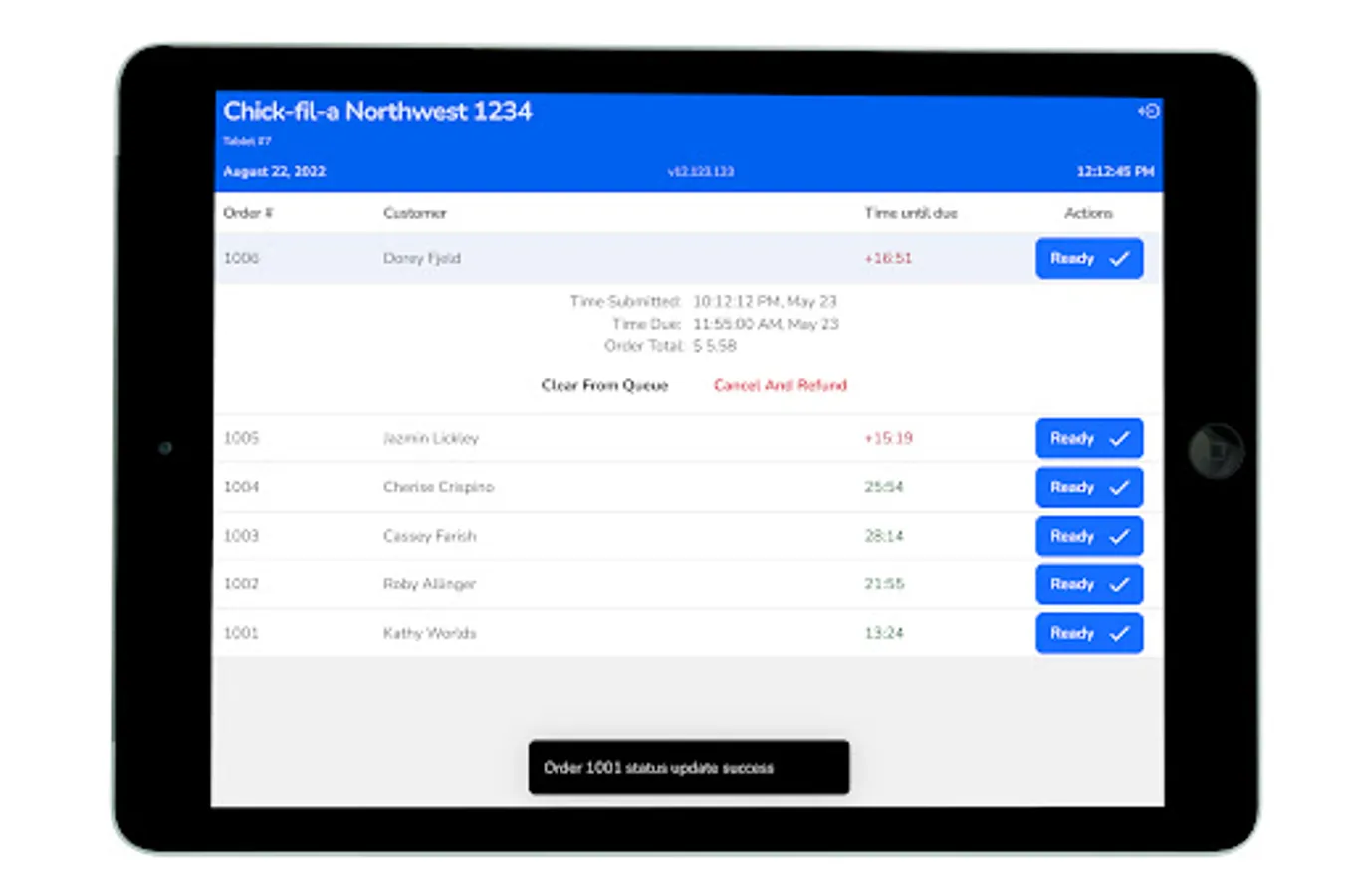Screen dimensions: 1345x896
Task: Click the remaining time 21:55
Action: point(884,584)
